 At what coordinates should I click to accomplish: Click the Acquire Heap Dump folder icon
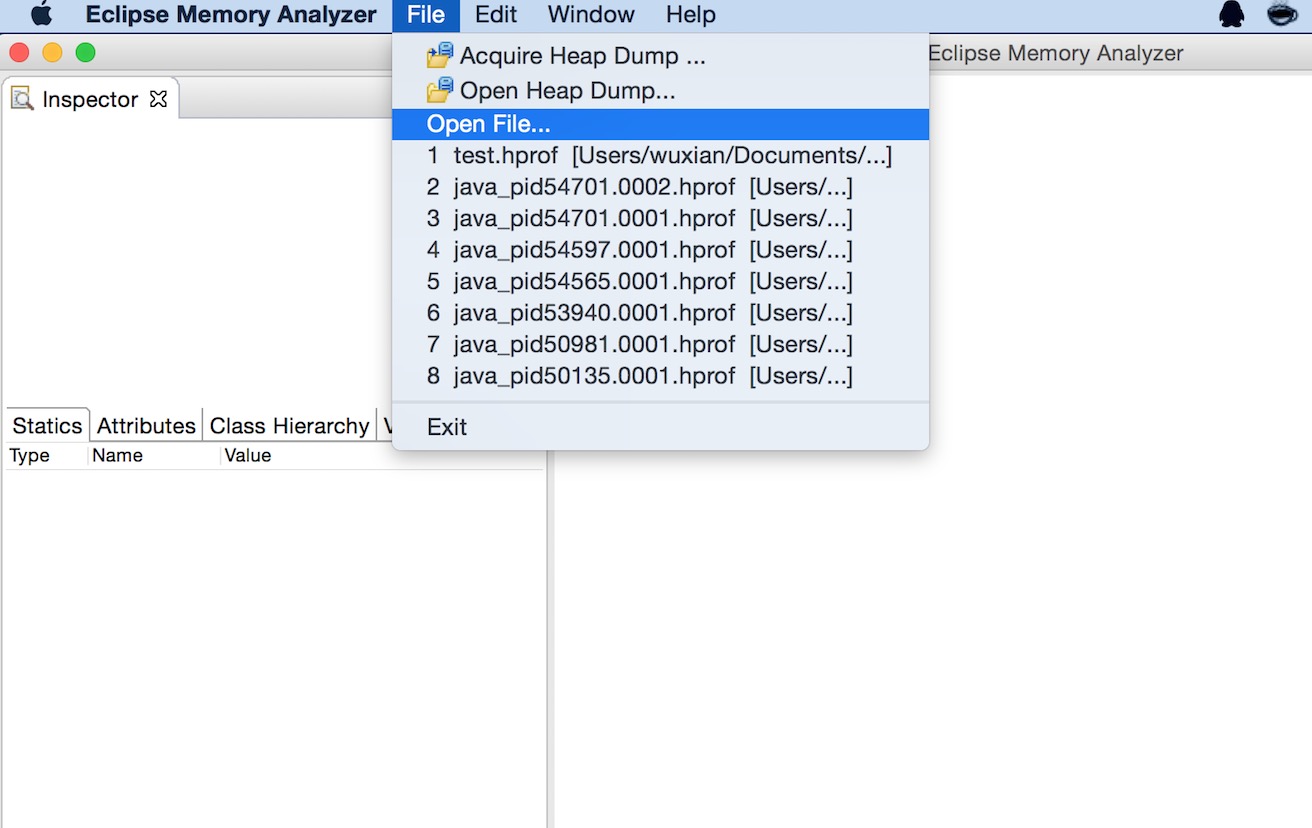click(x=440, y=56)
